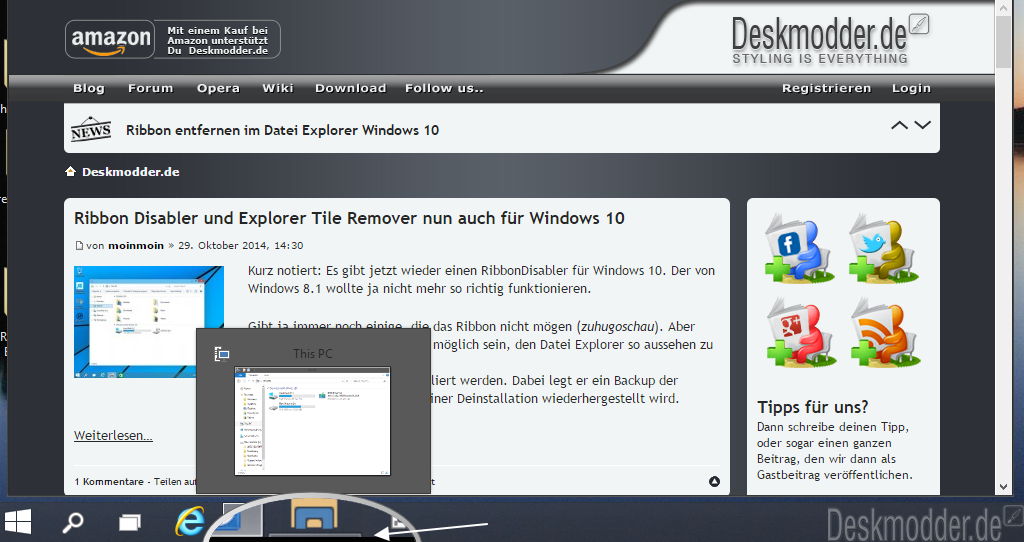Click the vertical scrollbar thumb at top right
The image size is (1024, 542).
click(1004, 42)
